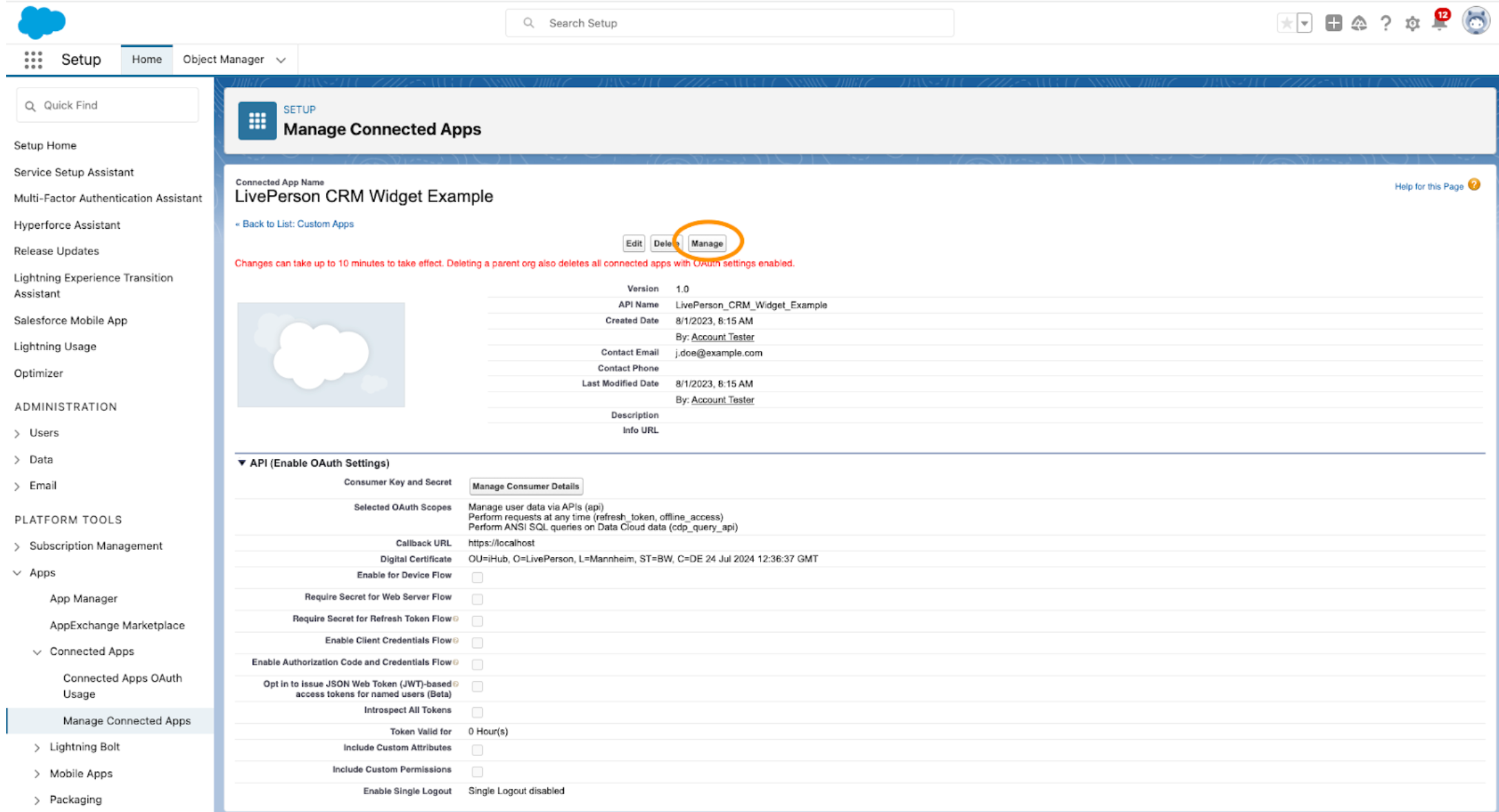Open AppExchange Marketplace
This screenshot has width=1499, height=812.
pyautogui.click(x=117, y=626)
